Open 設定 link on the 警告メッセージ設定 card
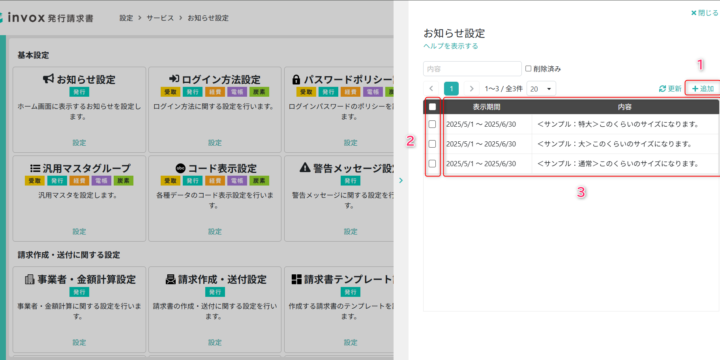720x360 pixels. [350, 231]
